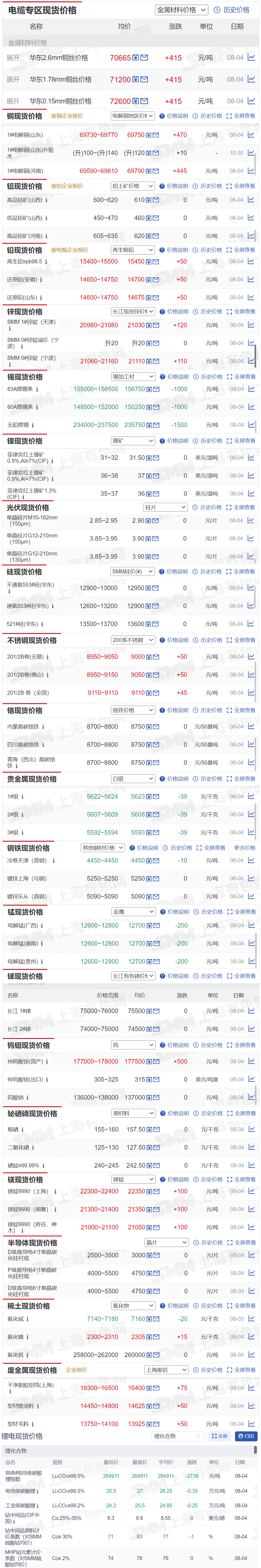Image resolution: width=261 pixels, height=1568 pixels.
Task: Click 废电瓶企业报价 link
Action: click(69, 250)
